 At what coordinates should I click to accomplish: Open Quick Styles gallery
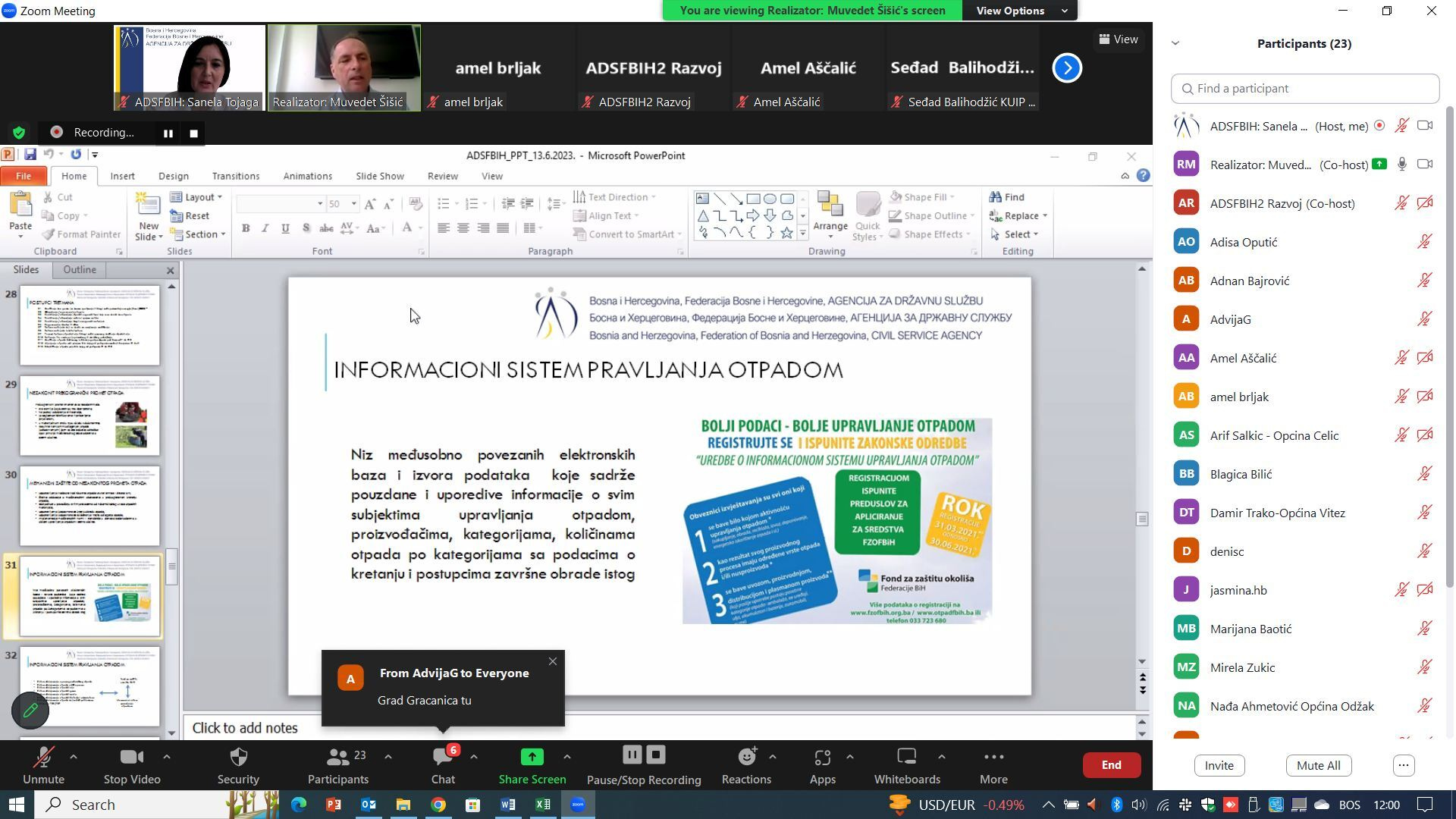(x=868, y=216)
